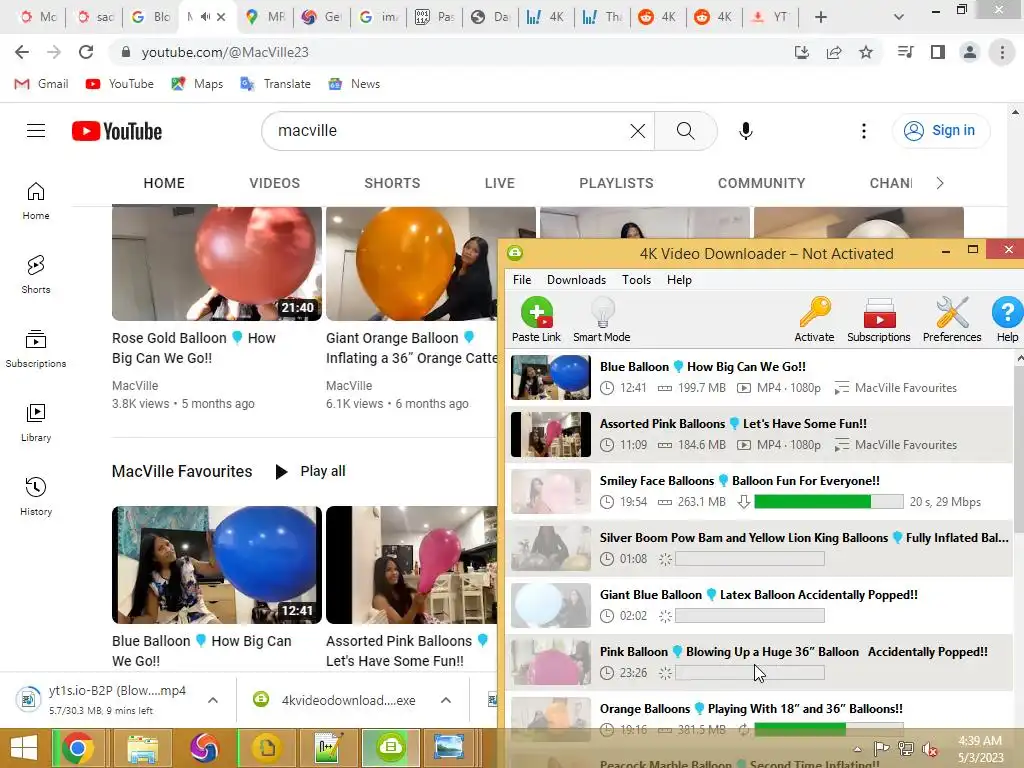This screenshot has width=1024, height=768.
Task: Expand yt1s.io download item options
Action: (x=213, y=700)
